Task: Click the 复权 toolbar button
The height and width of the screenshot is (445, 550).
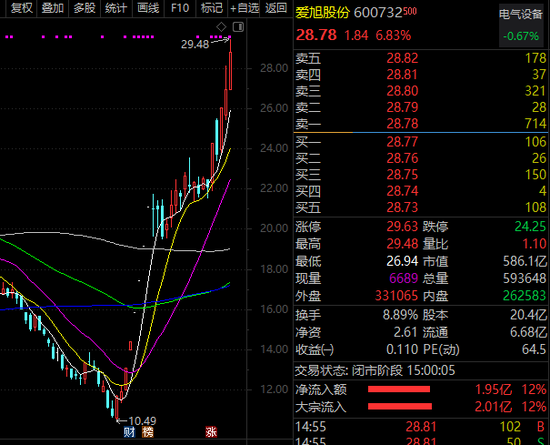Action: pos(21,8)
